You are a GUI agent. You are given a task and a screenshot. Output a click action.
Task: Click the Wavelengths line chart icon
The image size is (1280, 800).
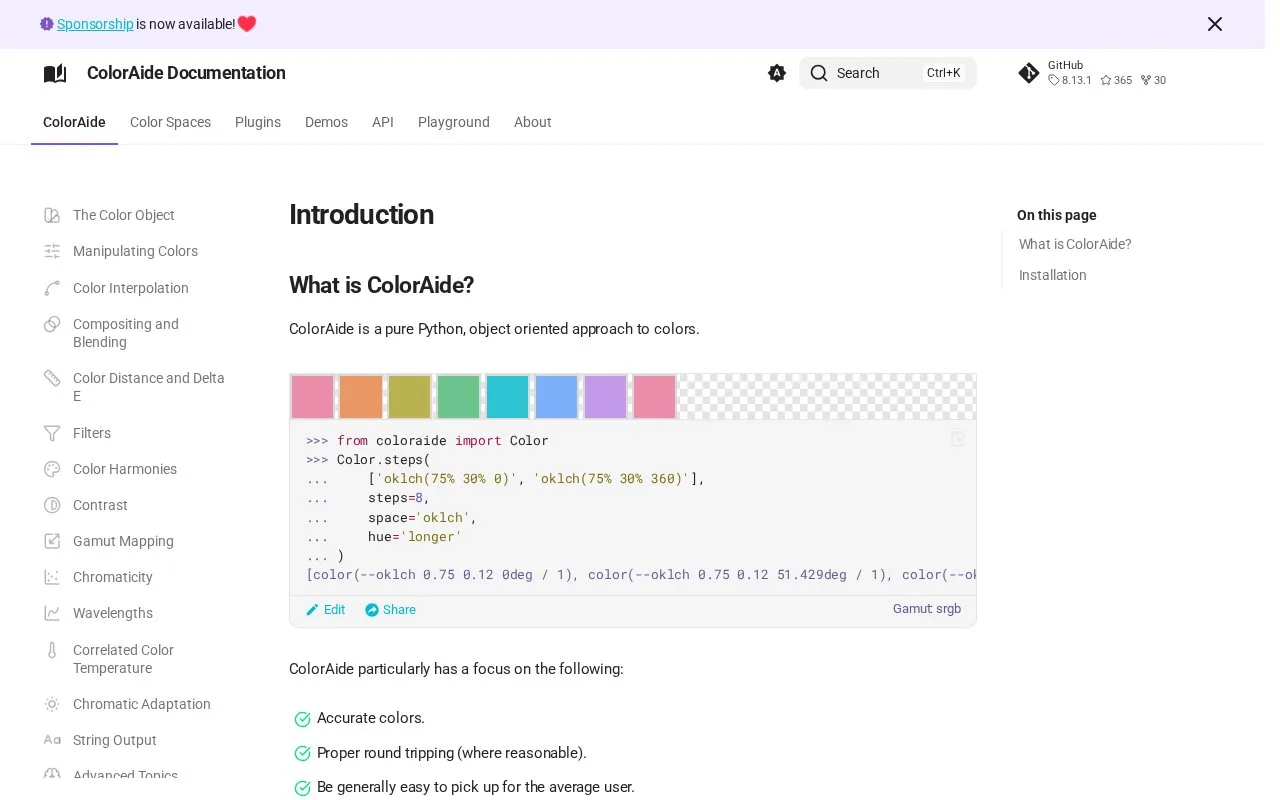(52, 613)
